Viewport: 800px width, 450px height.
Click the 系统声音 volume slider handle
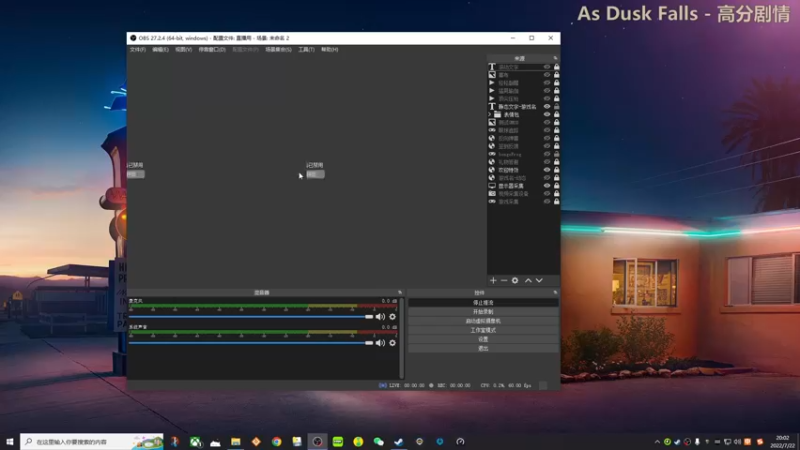[369, 343]
